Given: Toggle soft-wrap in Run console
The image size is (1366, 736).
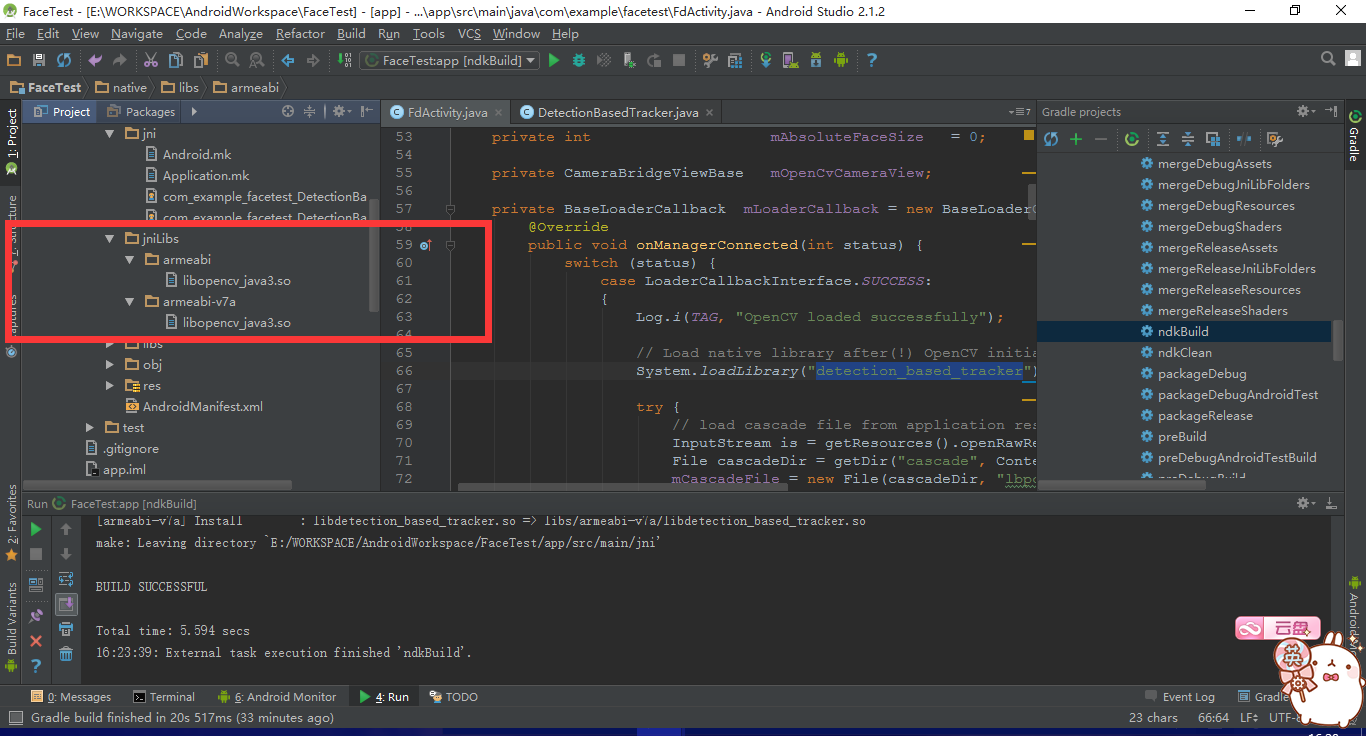Looking at the screenshot, I should 66,579.
